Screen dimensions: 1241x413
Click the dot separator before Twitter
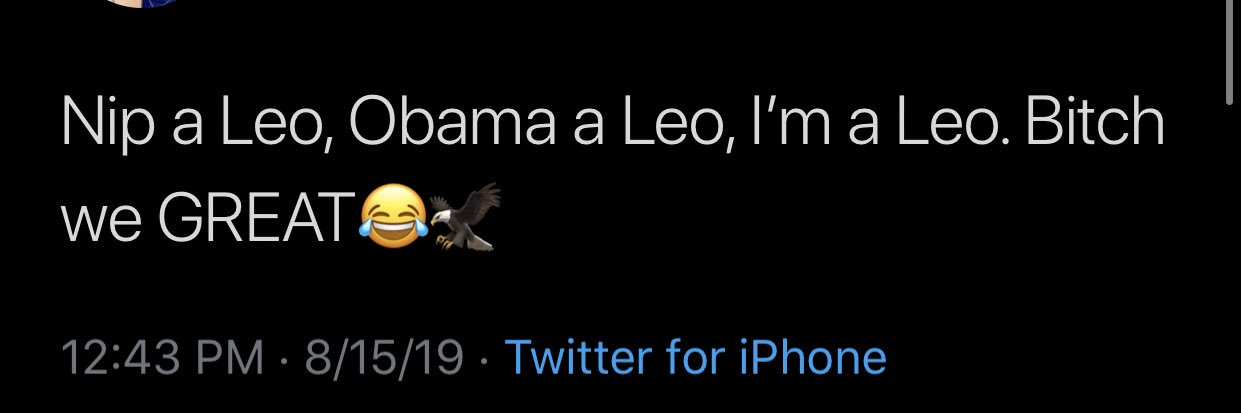pyautogui.click(x=486, y=358)
